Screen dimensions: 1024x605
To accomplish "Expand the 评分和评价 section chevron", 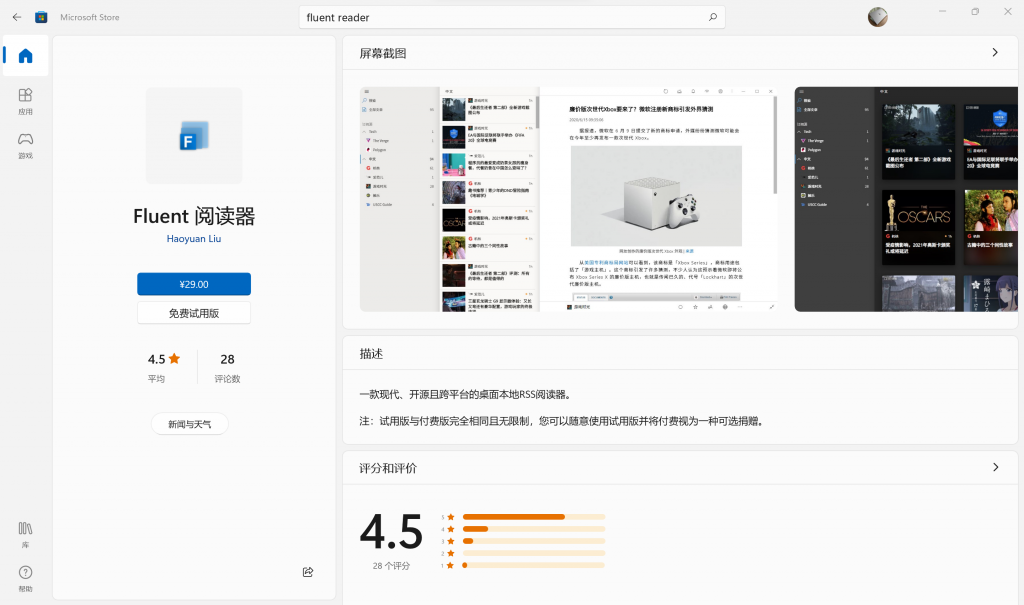I will point(995,467).
